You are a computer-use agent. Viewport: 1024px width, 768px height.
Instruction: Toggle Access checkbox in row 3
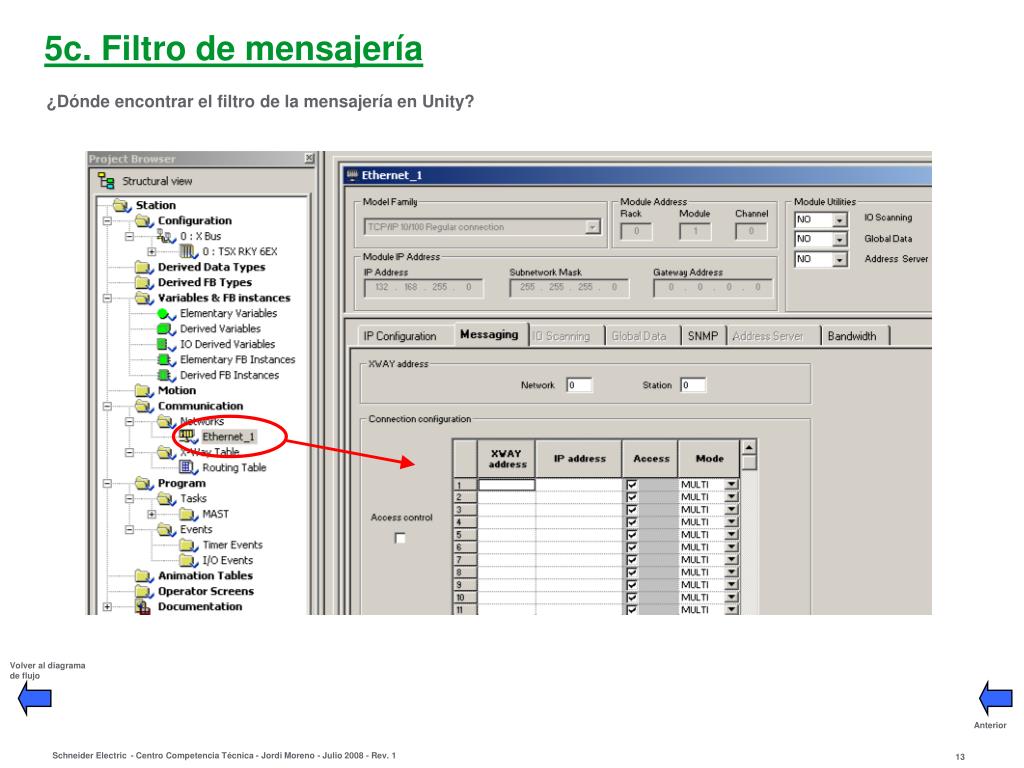click(x=632, y=509)
